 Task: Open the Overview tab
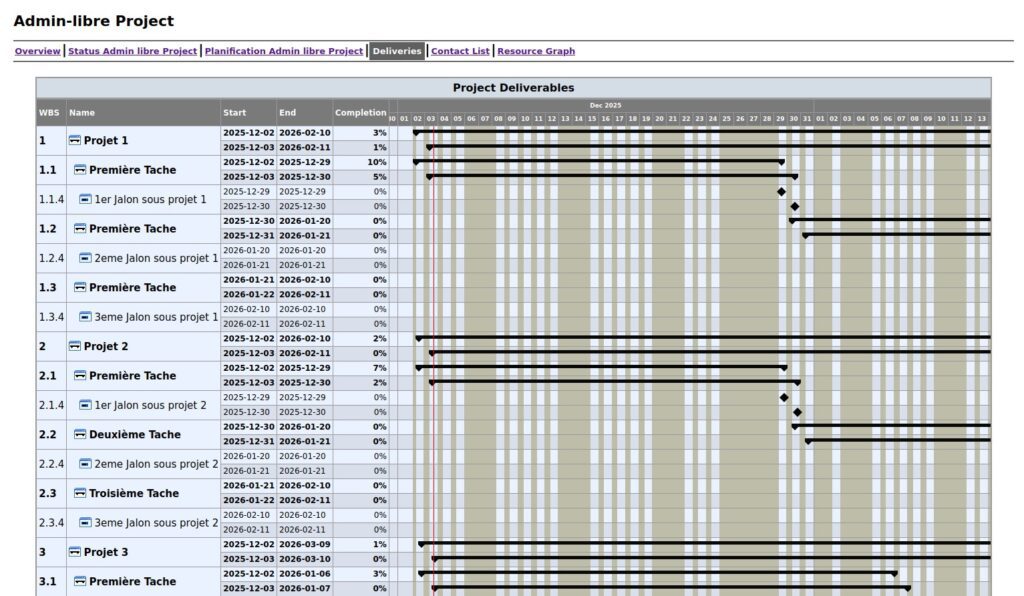click(x=37, y=51)
